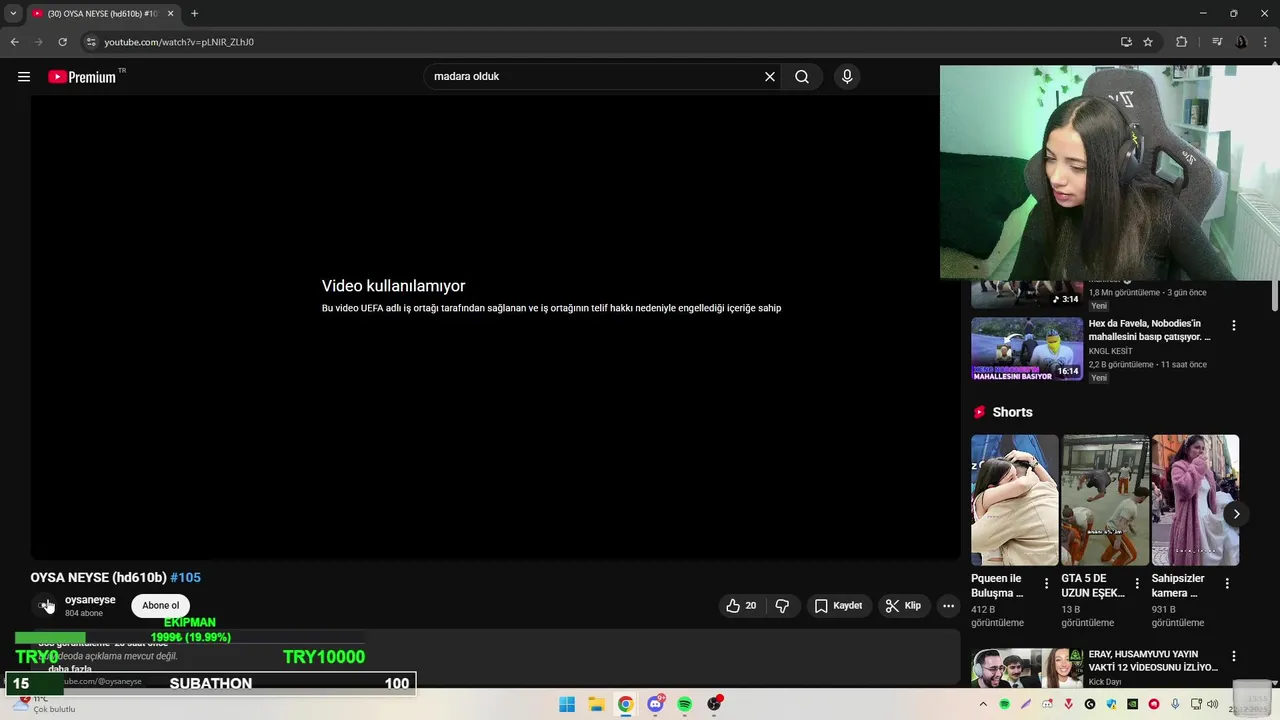The height and width of the screenshot is (720, 1280).
Task: Open options for Hex da Favela video
Action: point(1234,326)
